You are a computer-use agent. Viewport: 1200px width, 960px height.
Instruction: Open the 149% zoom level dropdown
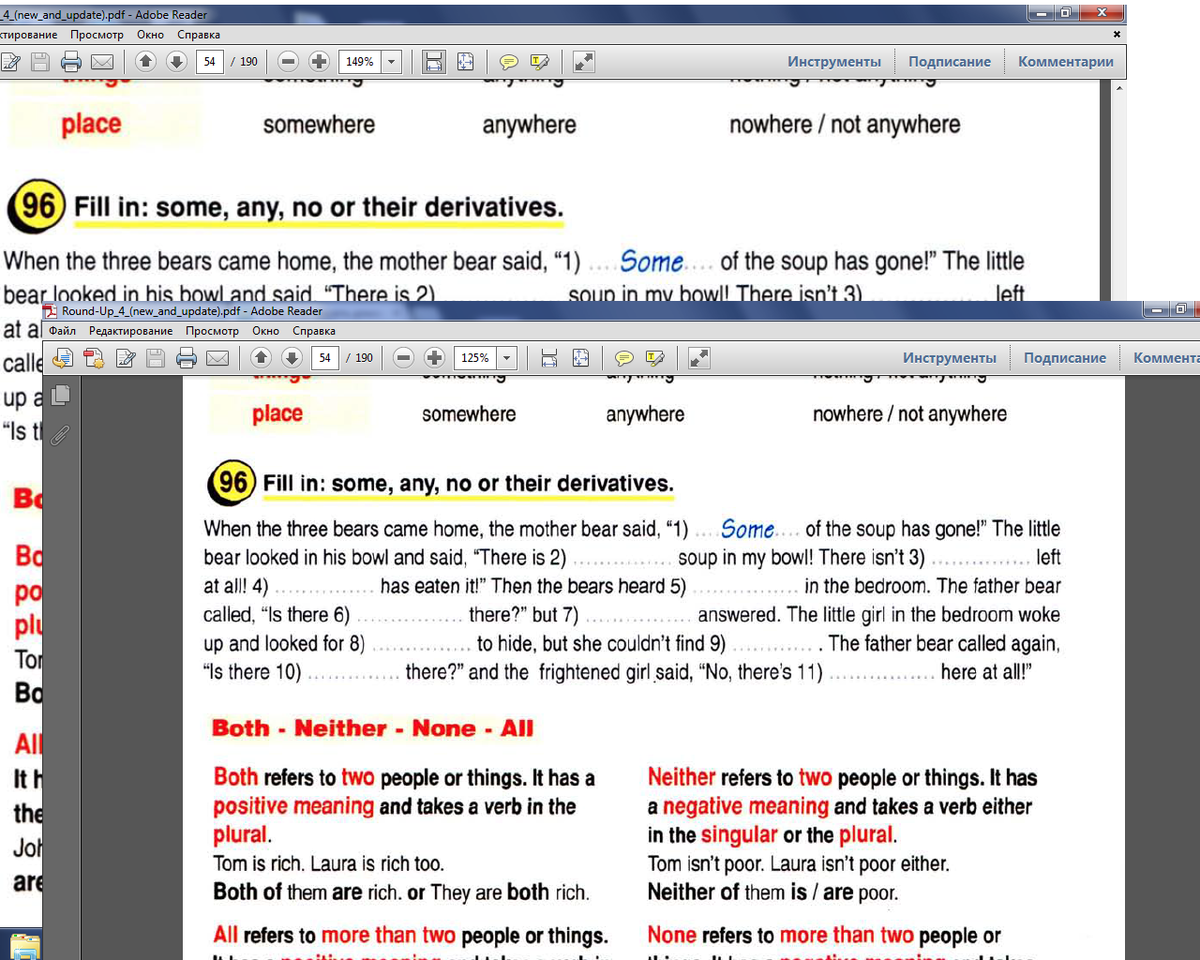tap(391, 62)
